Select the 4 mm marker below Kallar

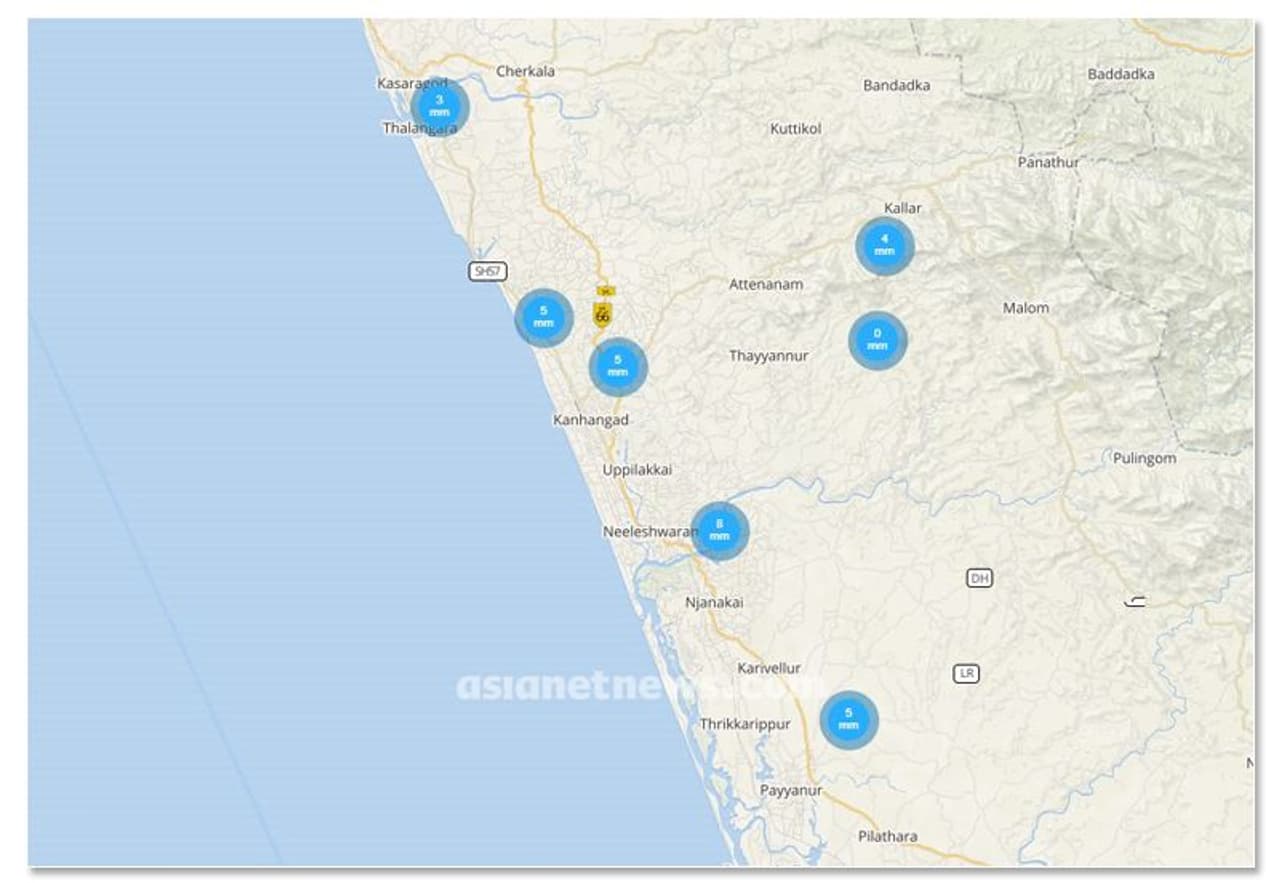point(884,246)
